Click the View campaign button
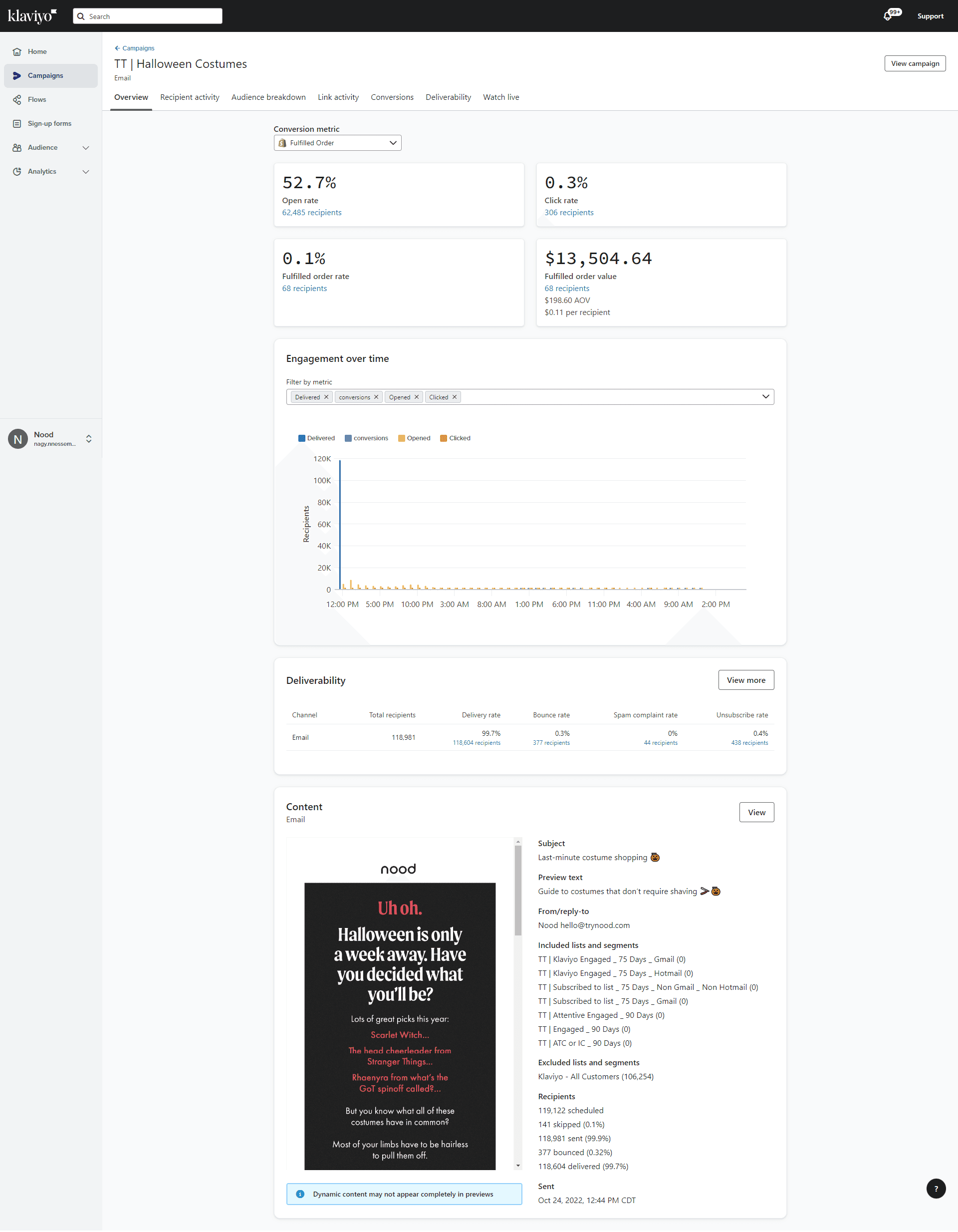958x1232 pixels. (915, 63)
